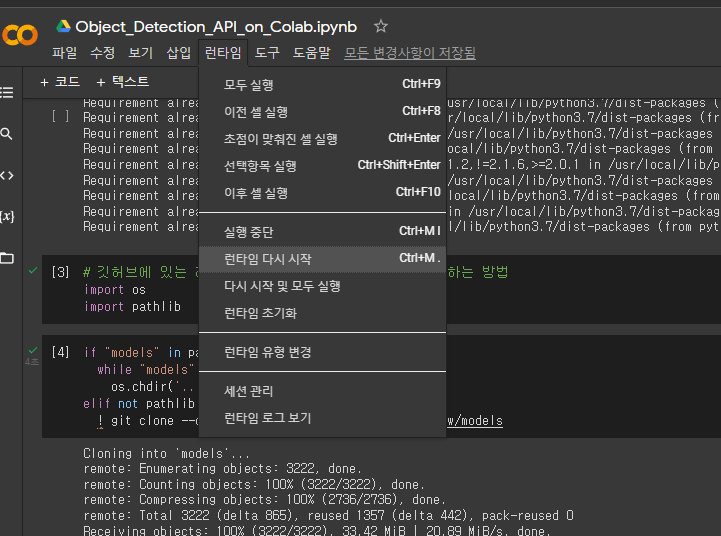This screenshot has width=721, height=536.
Task: Click the 'elif not pathlib' code line
Action: pyautogui.click(x=139, y=404)
